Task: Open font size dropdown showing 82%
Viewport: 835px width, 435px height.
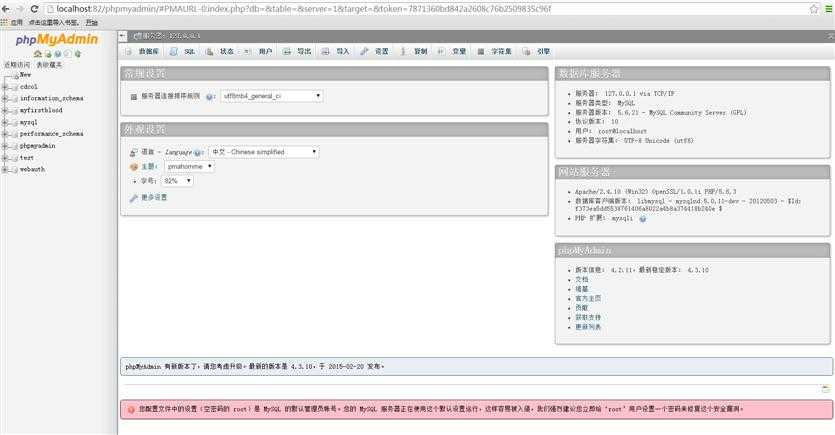Action: click(177, 181)
